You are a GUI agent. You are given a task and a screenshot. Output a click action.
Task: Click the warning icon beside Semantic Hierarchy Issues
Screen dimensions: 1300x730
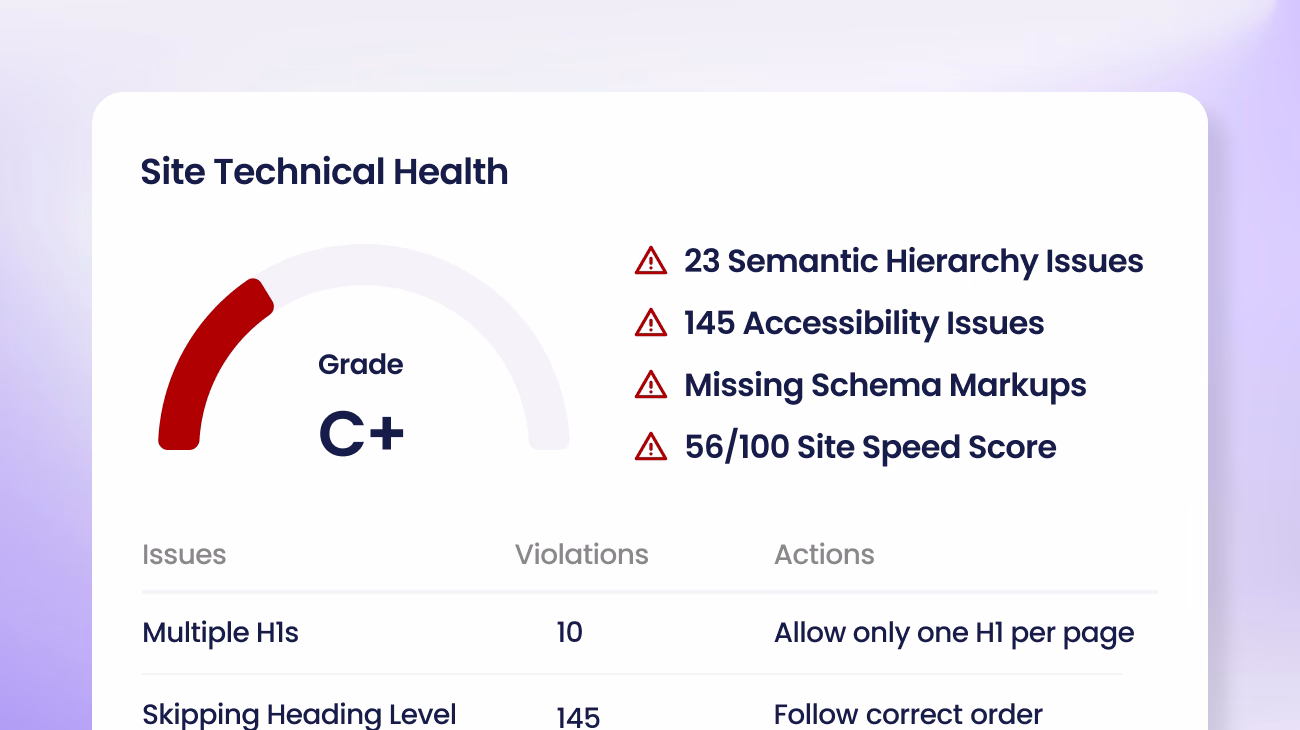click(651, 261)
